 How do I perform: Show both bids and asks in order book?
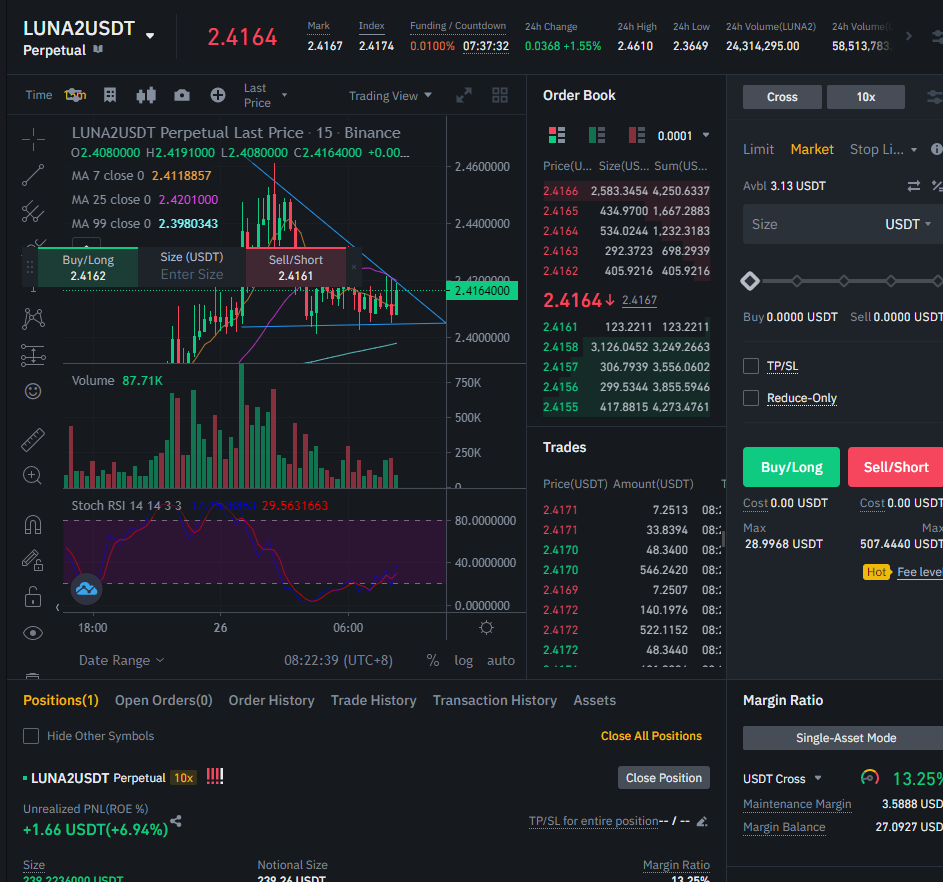[x=557, y=135]
